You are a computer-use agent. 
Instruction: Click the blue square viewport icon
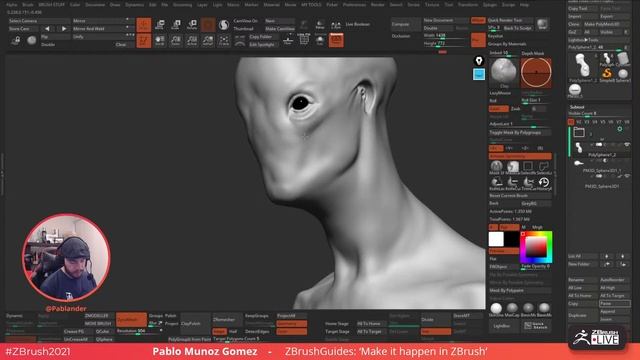tap(479, 74)
